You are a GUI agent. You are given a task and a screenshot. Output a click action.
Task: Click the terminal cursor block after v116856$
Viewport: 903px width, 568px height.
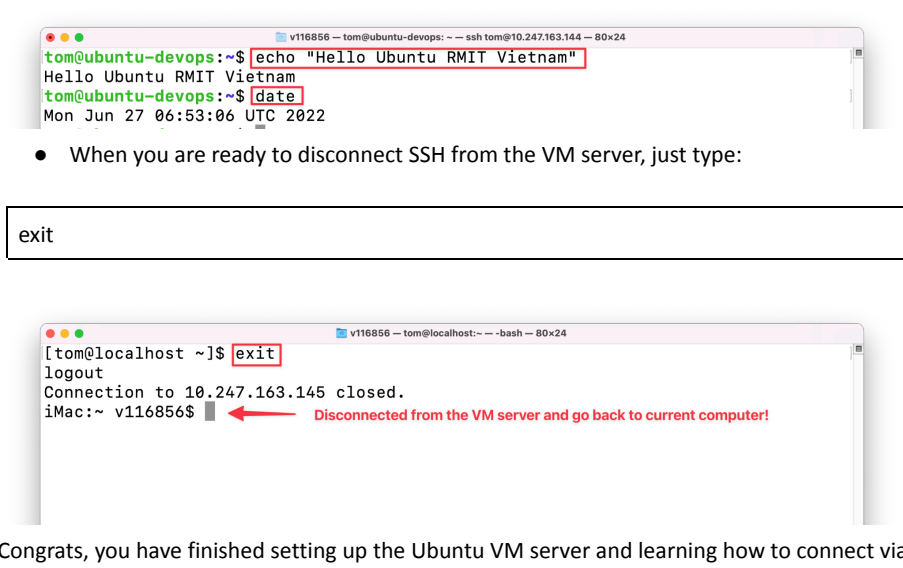(x=210, y=411)
